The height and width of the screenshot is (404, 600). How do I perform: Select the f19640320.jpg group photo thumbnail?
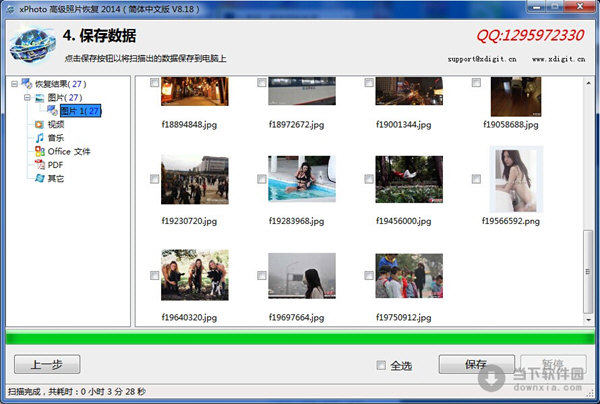(195, 275)
